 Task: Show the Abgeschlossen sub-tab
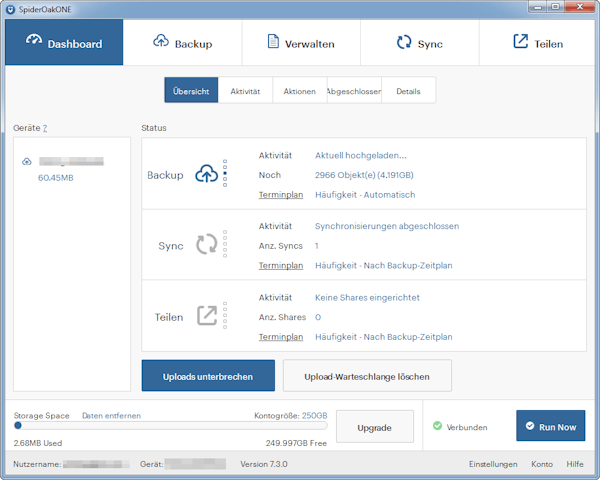(354, 90)
